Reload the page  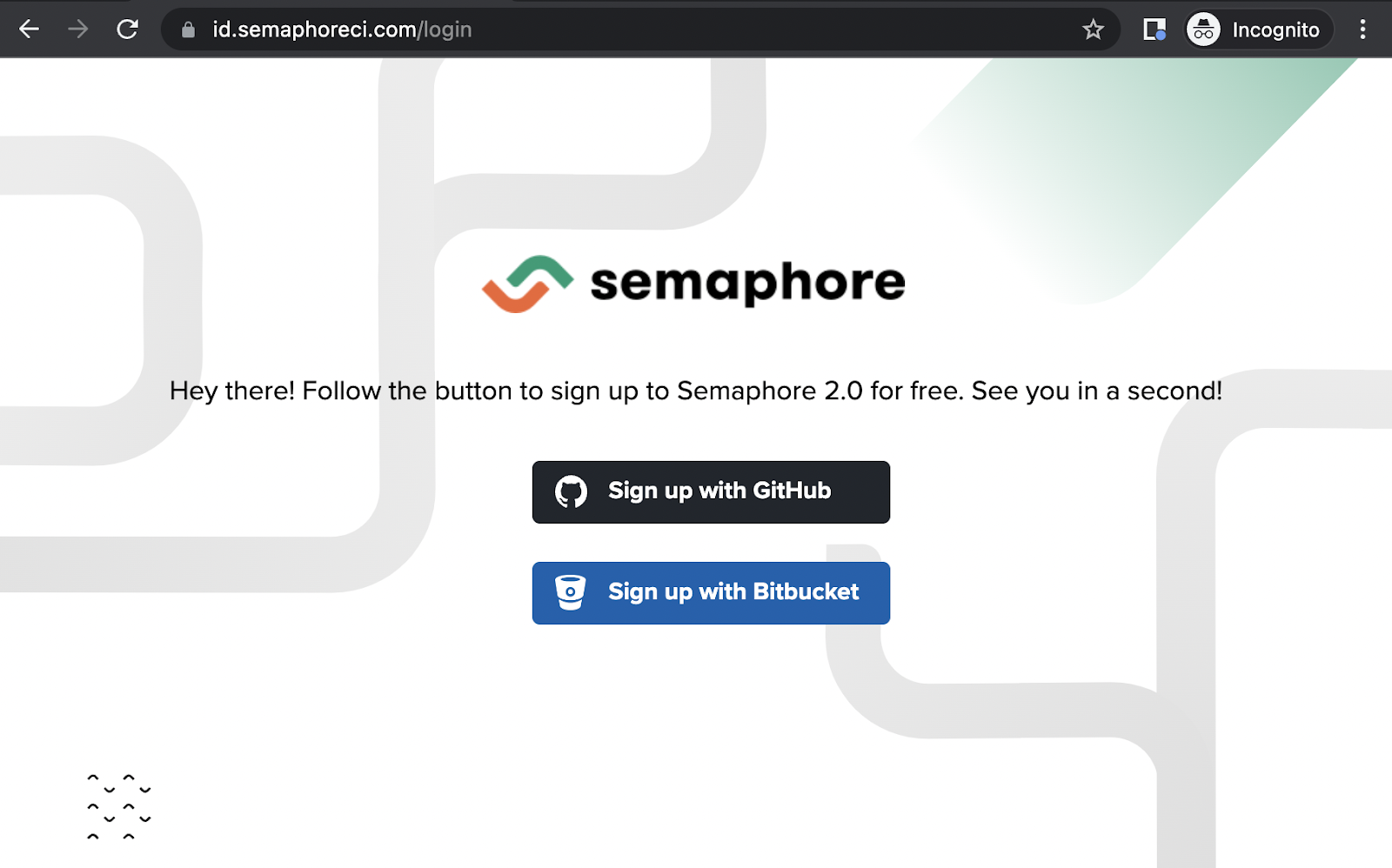click(127, 29)
